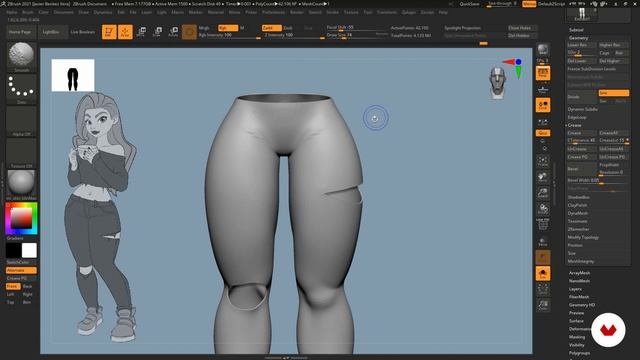Click the Zoom3D view icon

coord(542,193)
